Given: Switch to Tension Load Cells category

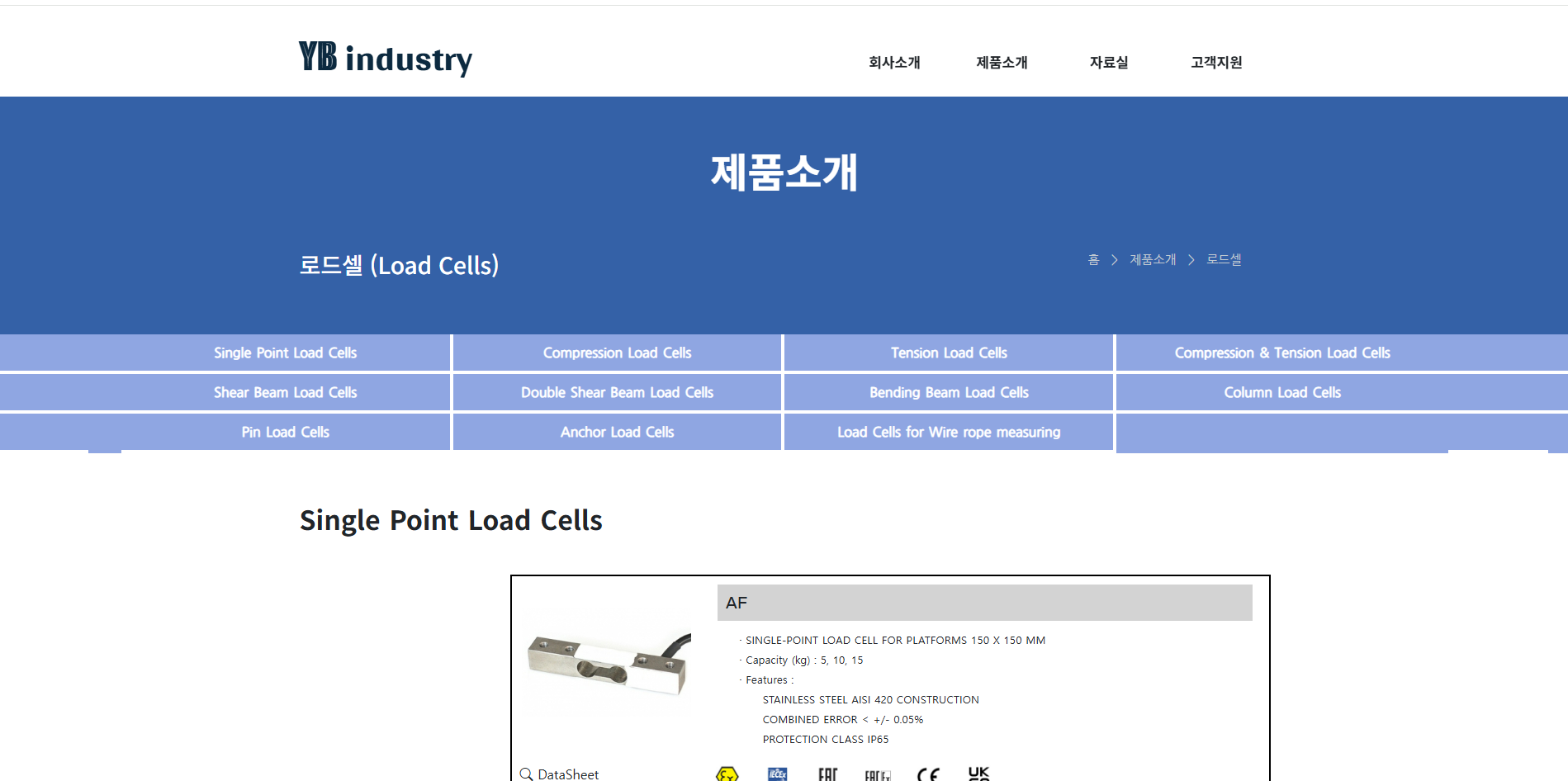Looking at the screenshot, I should pyautogui.click(x=949, y=353).
